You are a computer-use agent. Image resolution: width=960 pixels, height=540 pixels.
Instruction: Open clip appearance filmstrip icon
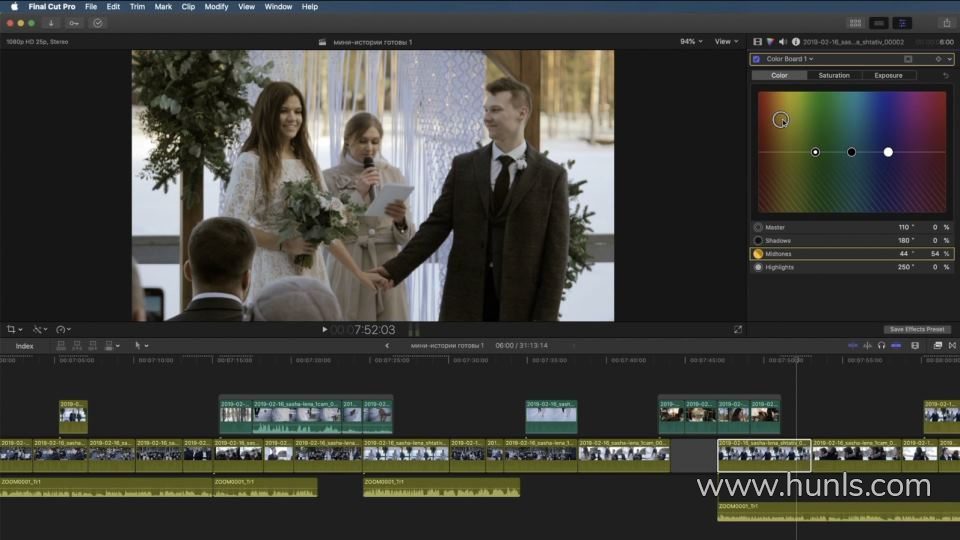click(x=915, y=346)
